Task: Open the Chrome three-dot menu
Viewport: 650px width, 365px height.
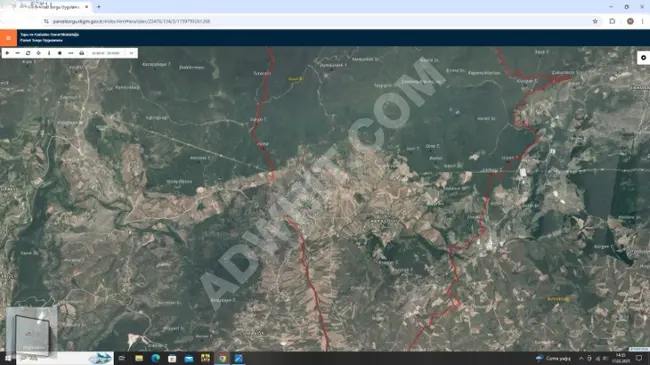Action: [x=643, y=21]
